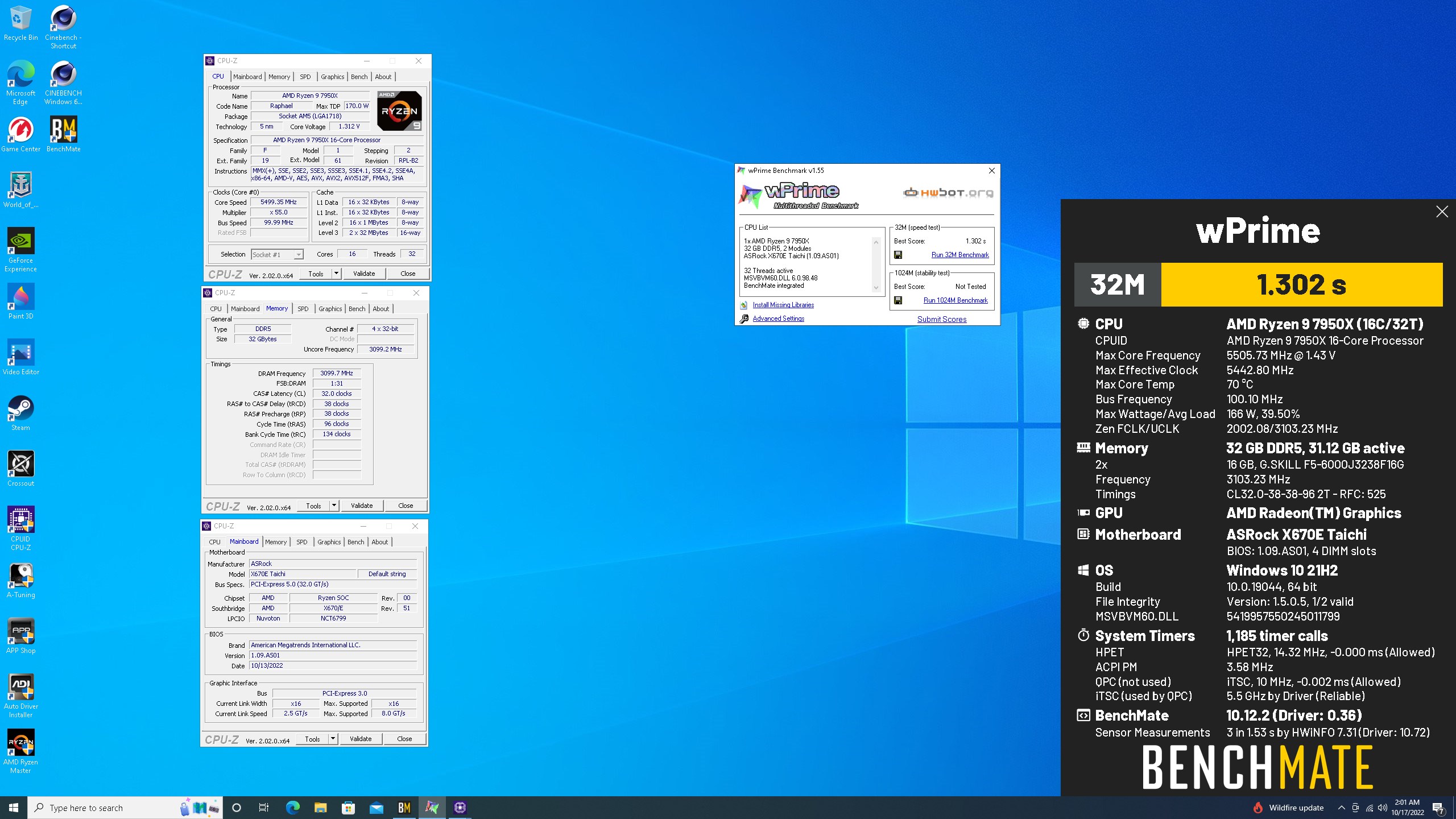This screenshot has width=1456, height=819.
Task: Launch Microsoft Edge from the desktop
Action: (x=20, y=82)
